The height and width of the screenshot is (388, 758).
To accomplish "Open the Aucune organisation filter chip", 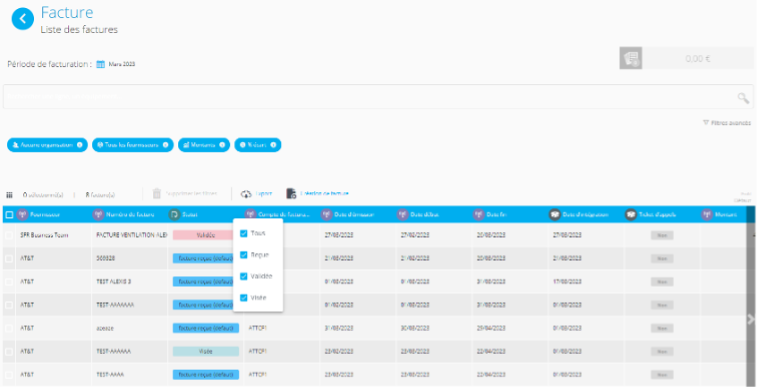I will (x=47, y=145).
